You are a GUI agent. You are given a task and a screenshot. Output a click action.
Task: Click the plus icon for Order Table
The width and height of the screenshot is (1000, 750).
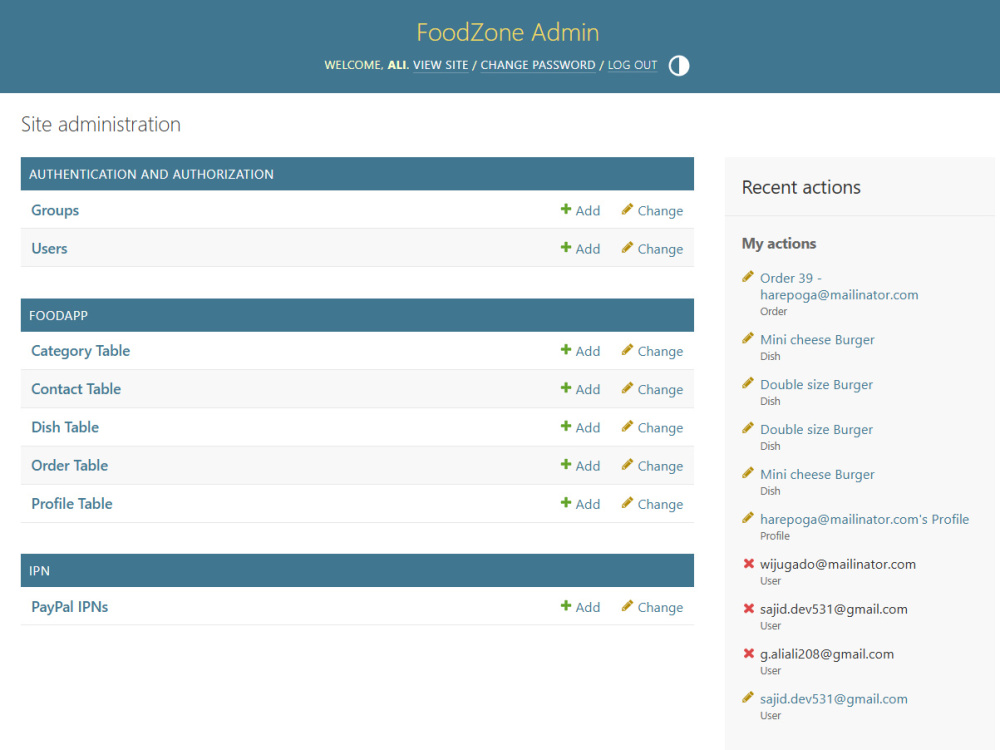[x=566, y=464]
